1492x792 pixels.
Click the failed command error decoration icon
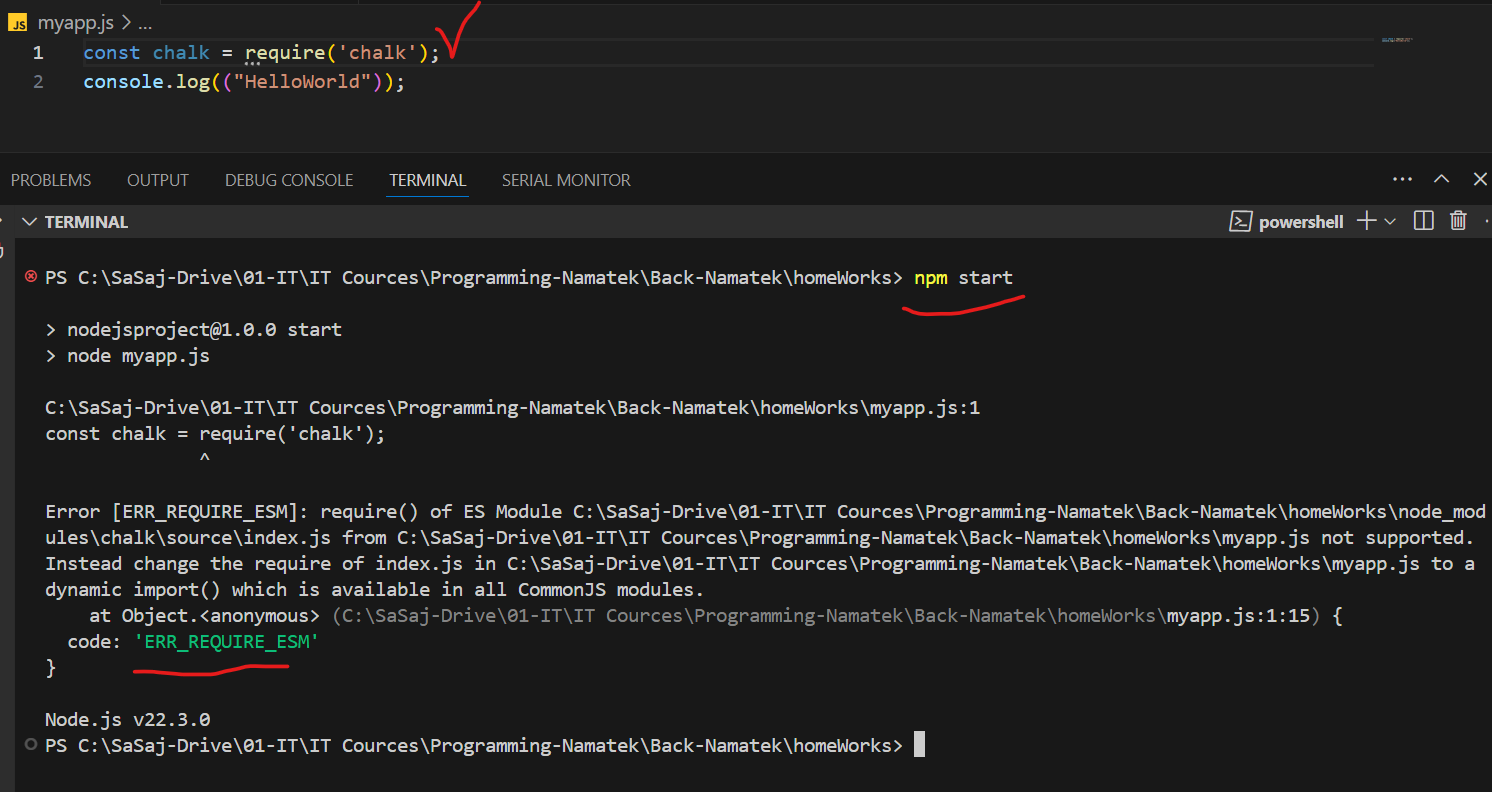pyautogui.click(x=31, y=276)
